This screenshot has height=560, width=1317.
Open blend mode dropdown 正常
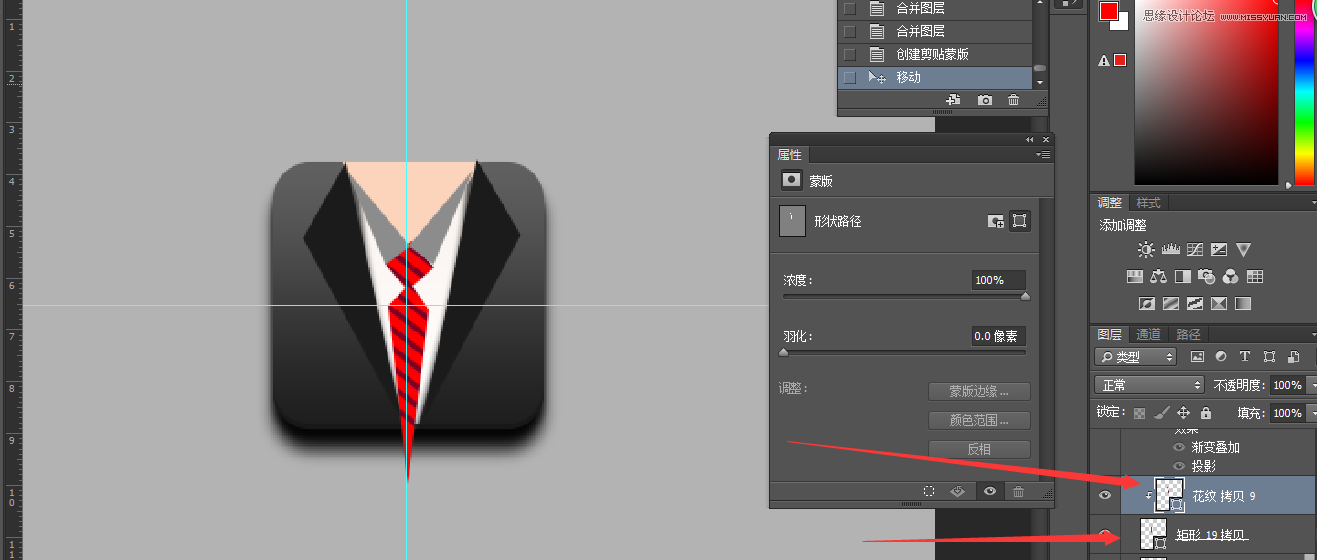click(1149, 385)
